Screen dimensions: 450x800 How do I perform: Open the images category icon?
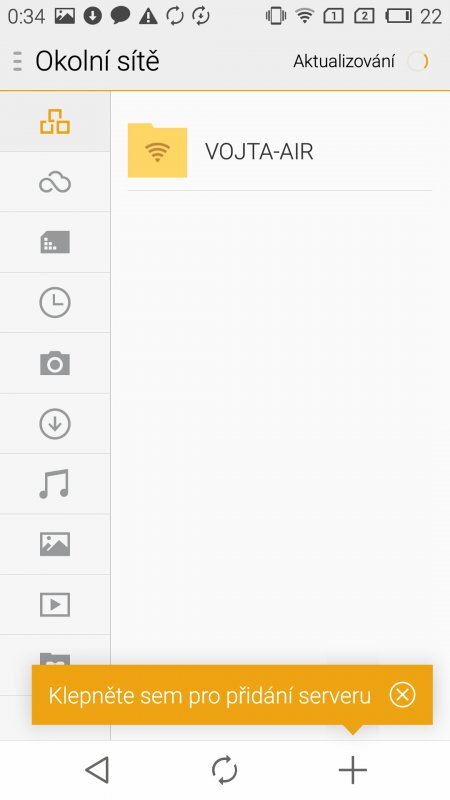point(55,544)
